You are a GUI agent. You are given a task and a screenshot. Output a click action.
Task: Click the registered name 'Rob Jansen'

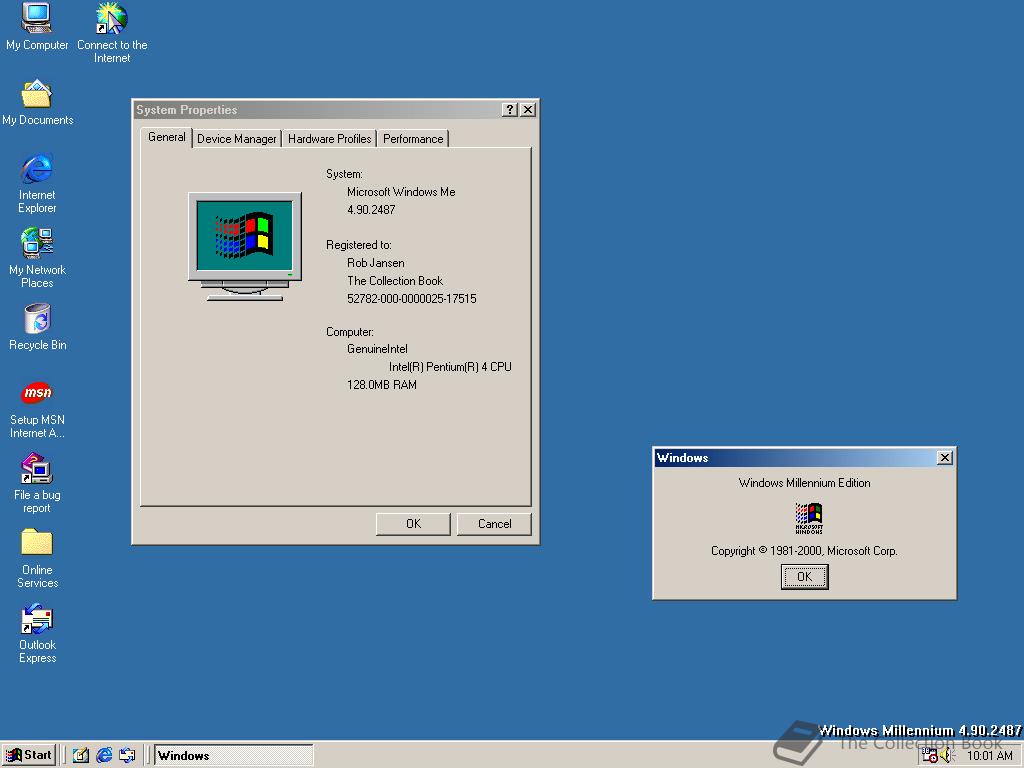pos(376,263)
